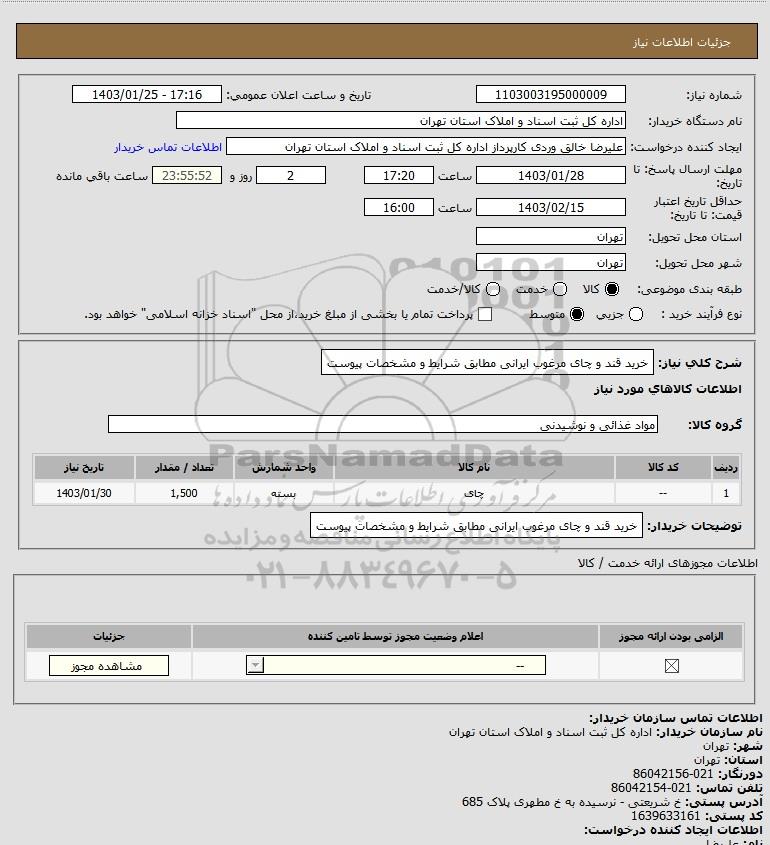Click the مشاهده مجوز button
Screen dimensions: 770x845
click(x=108, y=666)
